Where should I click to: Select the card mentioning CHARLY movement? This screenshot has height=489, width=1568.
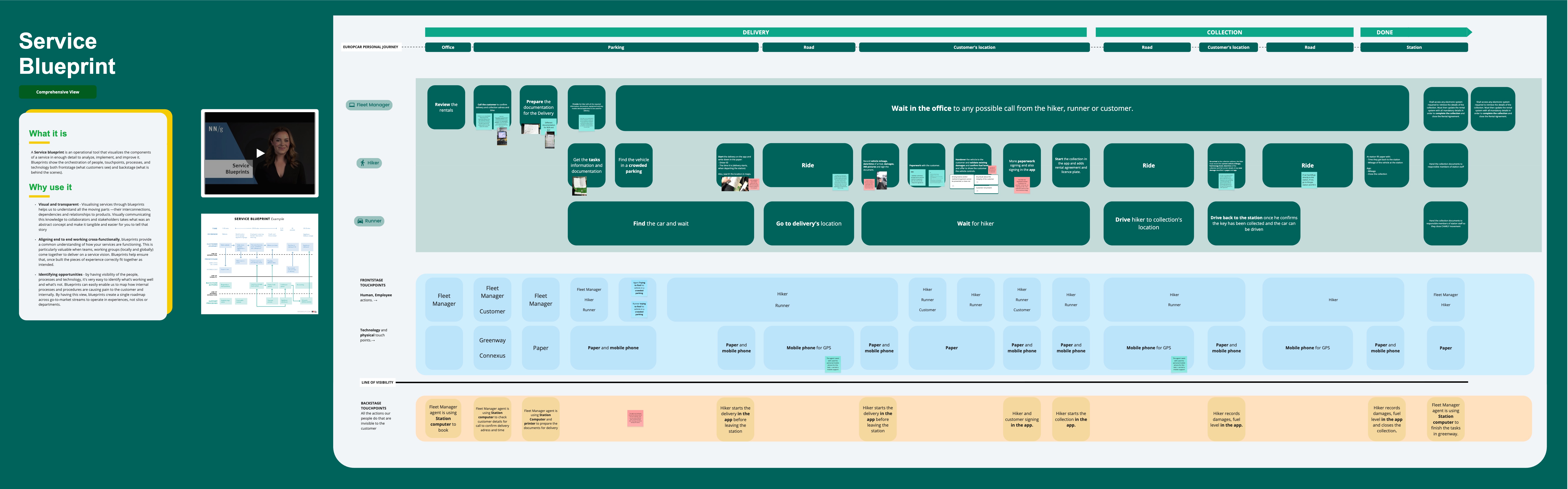click(x=1446, y=224)
